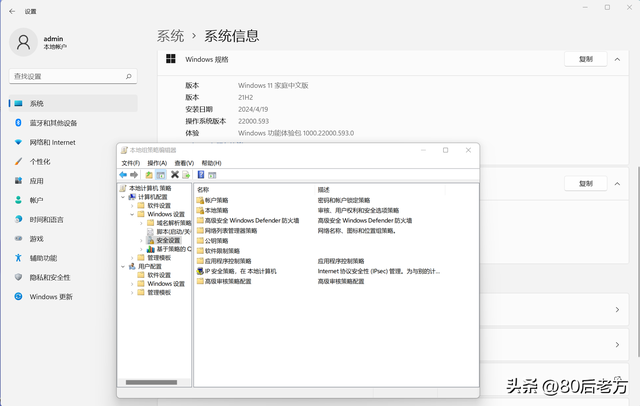The width and height of the screenshot is (640, 406).
Task: Click 系统 in the breadcrumb header
Action: tap(171, 36)
